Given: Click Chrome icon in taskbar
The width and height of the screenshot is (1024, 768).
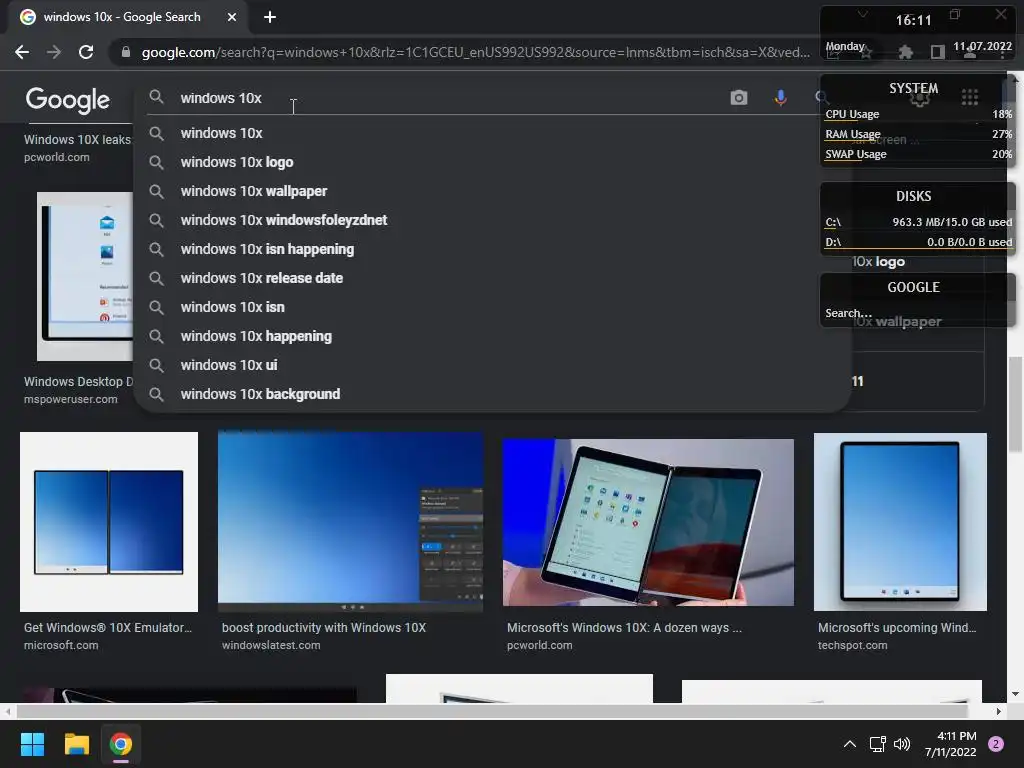Looking at the screenshot, I should click(x=121, y=744).
